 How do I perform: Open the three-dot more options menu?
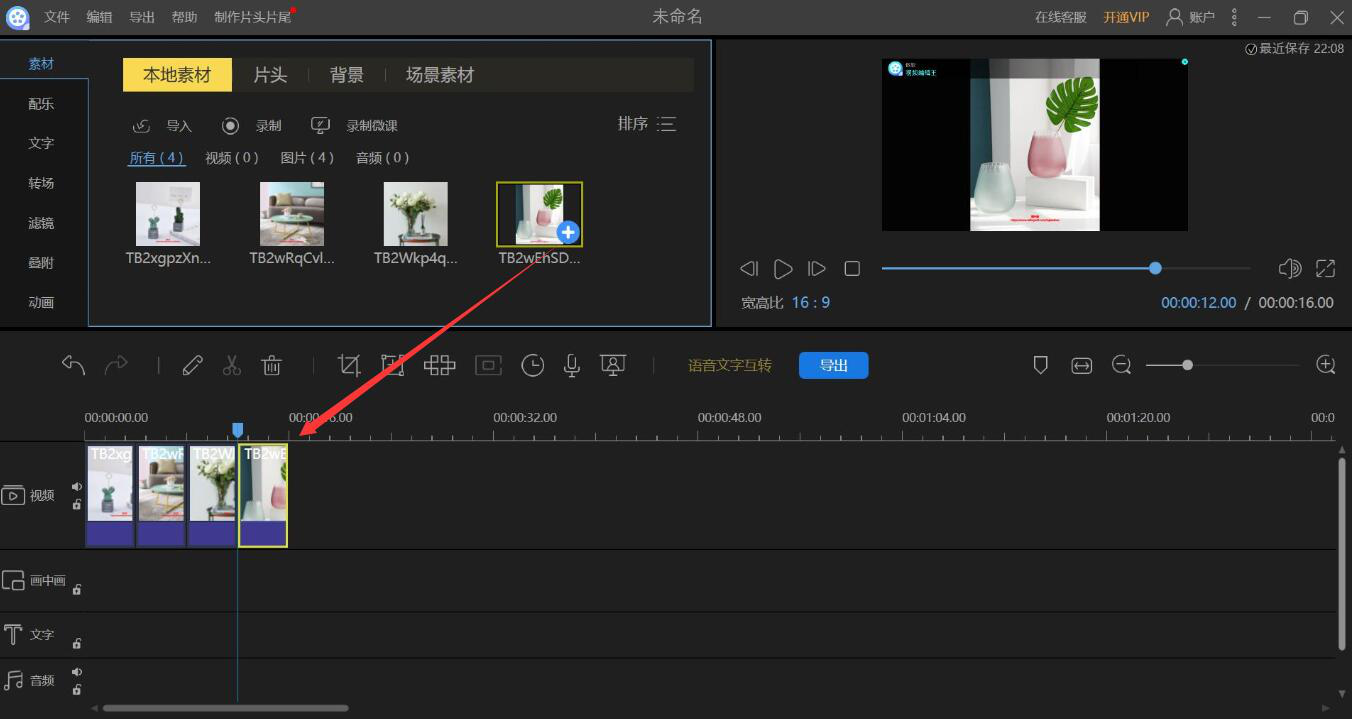(x=1234, y=17)
